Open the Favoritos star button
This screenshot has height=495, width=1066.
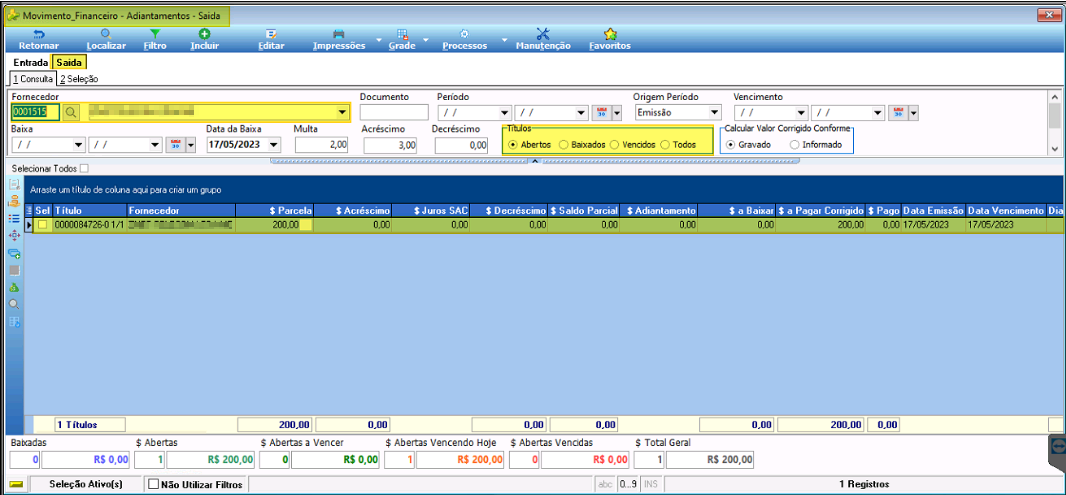pos(610,39)
